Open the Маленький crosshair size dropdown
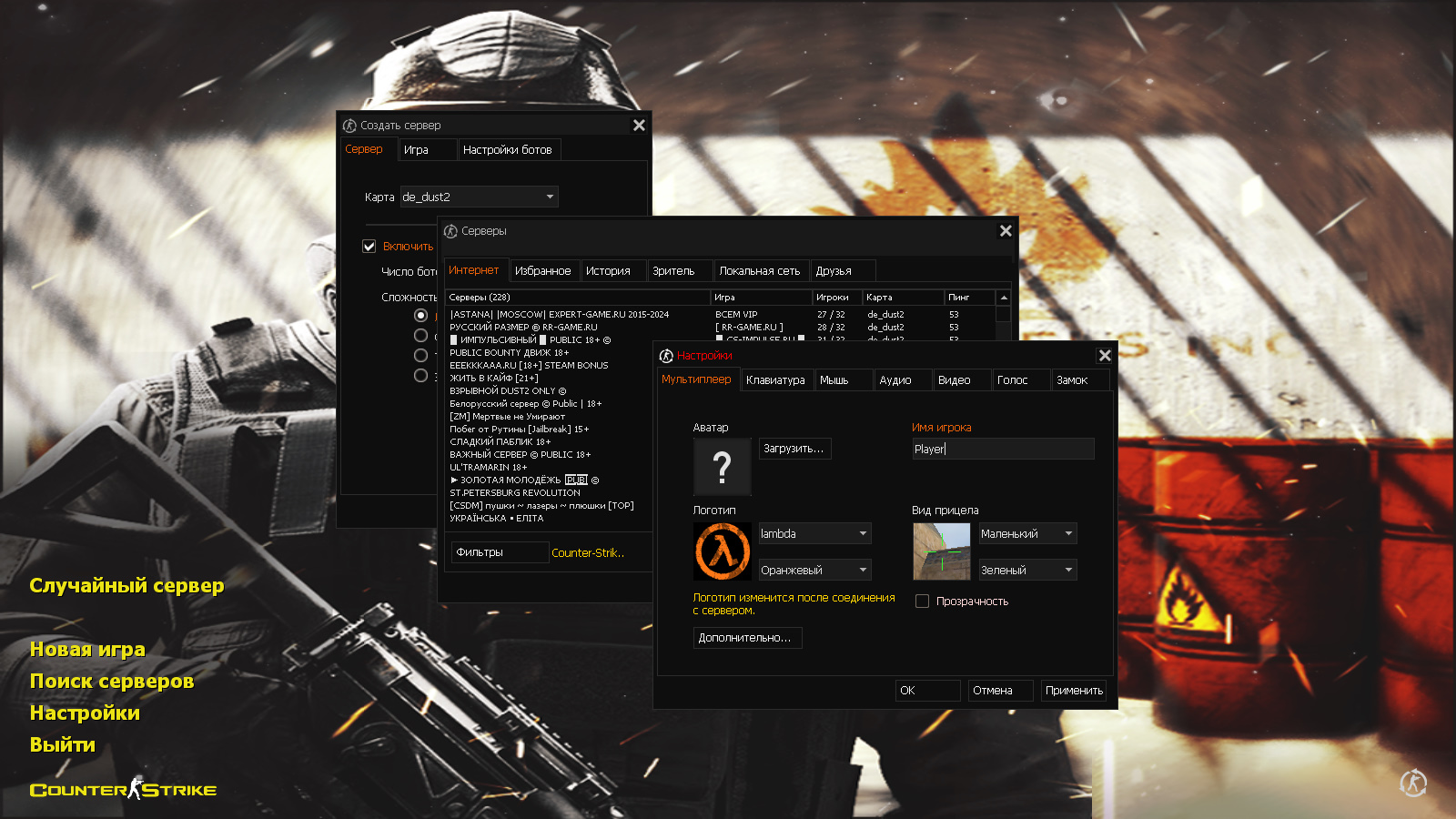1456x819 pixels. pyautogui.click(x=1027, y=534)
